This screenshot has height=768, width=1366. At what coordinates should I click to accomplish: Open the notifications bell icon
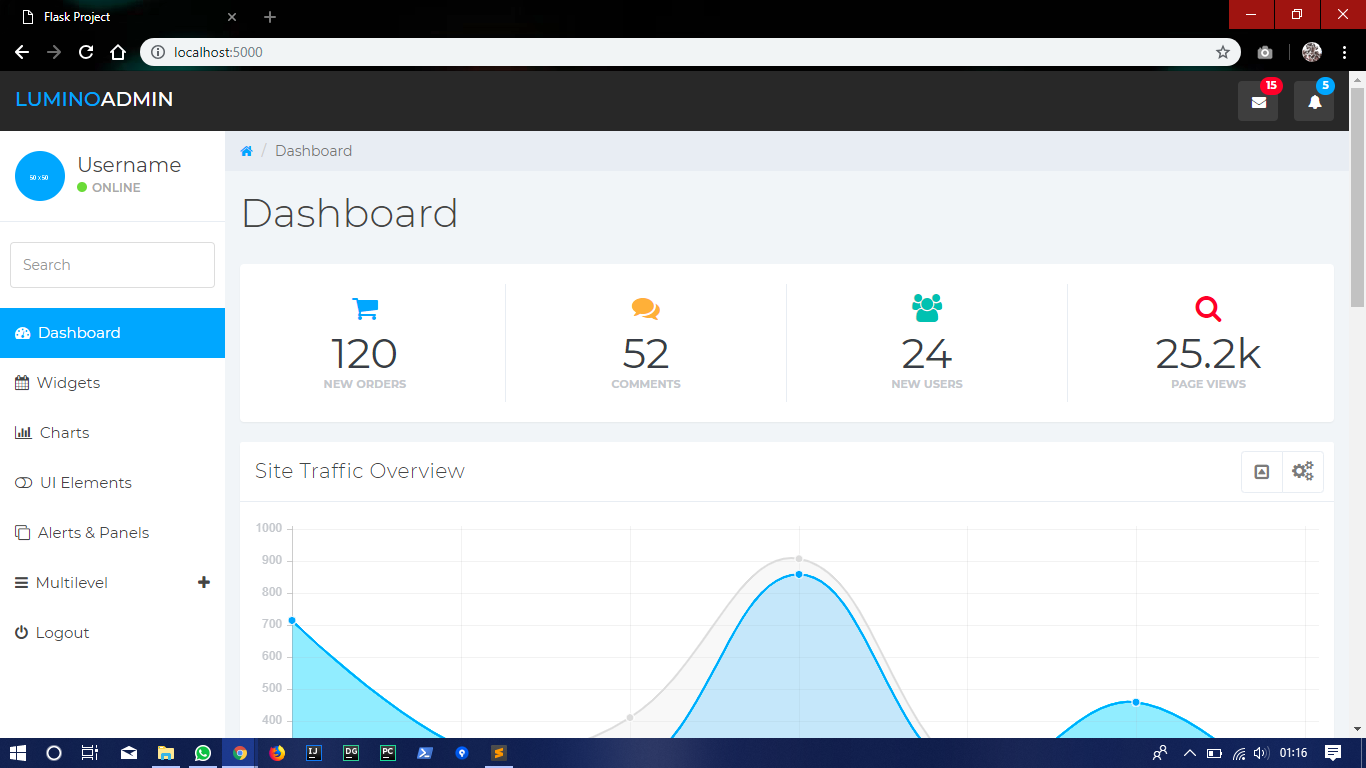click(x=1314, y=101)
